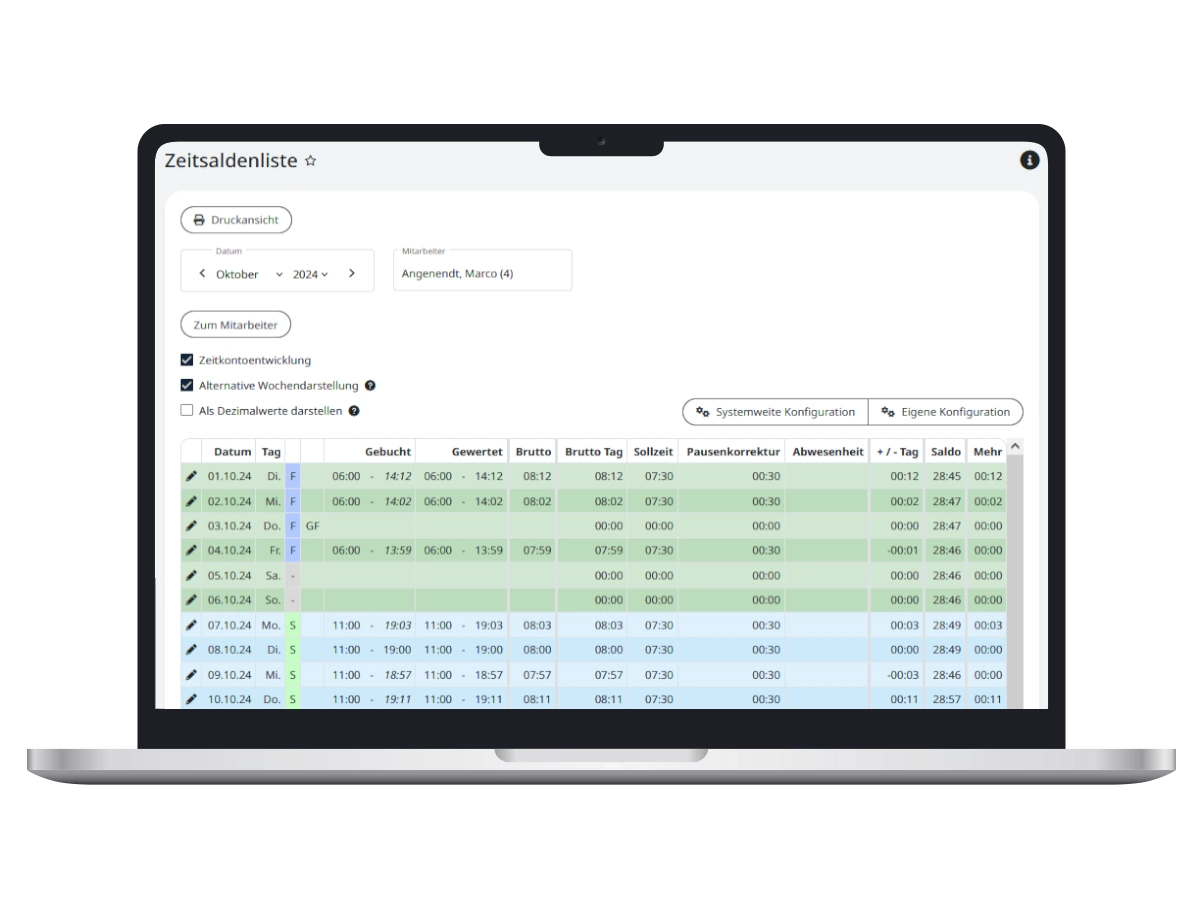The height and width of the screenshot is (900, 1200).
Task: Uncheck the Zeitkontoentwicklung checkbox
Action: [x=187, y=360]
